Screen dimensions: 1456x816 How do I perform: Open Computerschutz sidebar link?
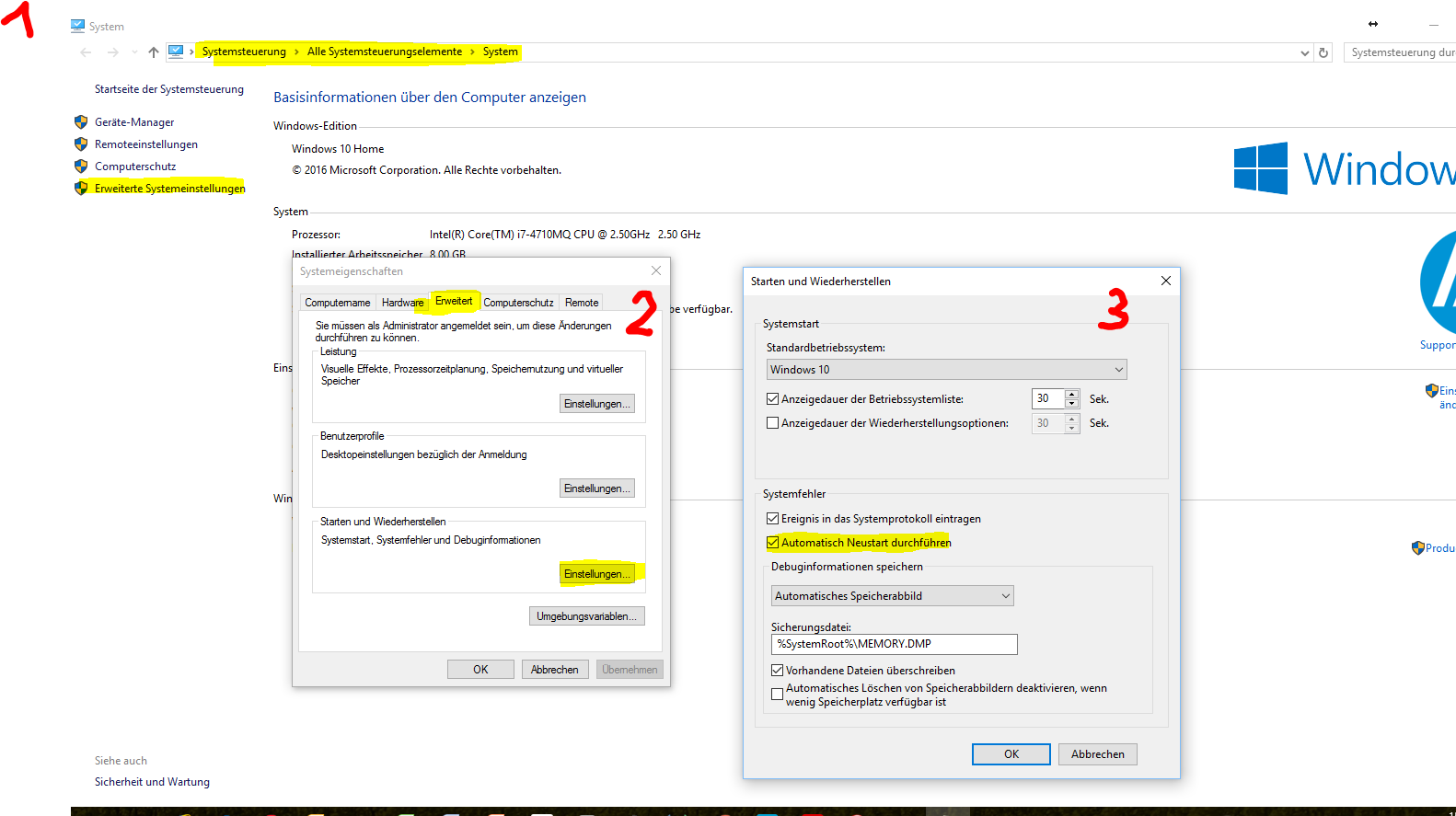click(x=135, y=167)
